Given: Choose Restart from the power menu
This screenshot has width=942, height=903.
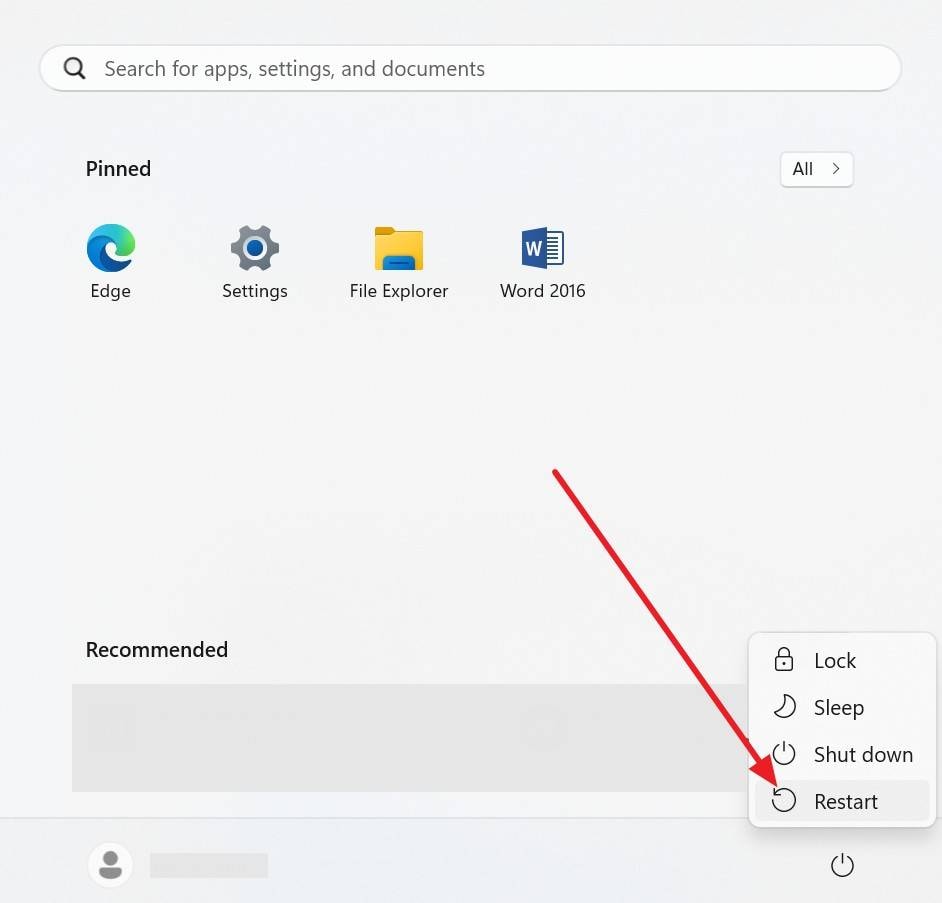Looking at the screenshot, I should point(842,800).
